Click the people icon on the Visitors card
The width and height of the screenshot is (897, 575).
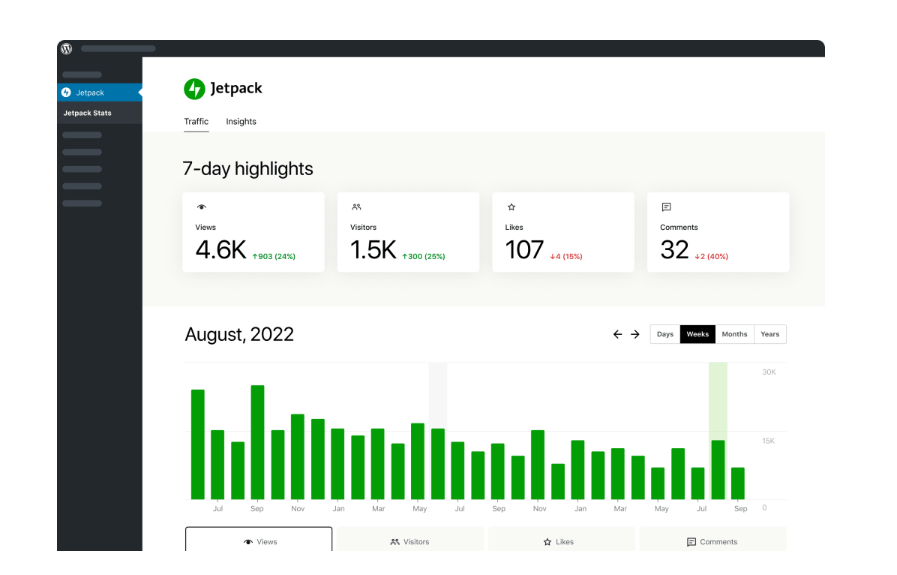click(356, 207)
